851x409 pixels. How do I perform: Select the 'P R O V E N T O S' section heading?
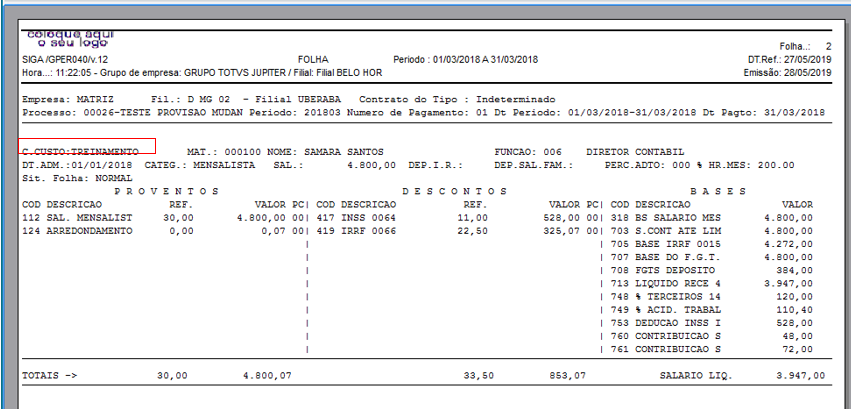pos(167,191)
